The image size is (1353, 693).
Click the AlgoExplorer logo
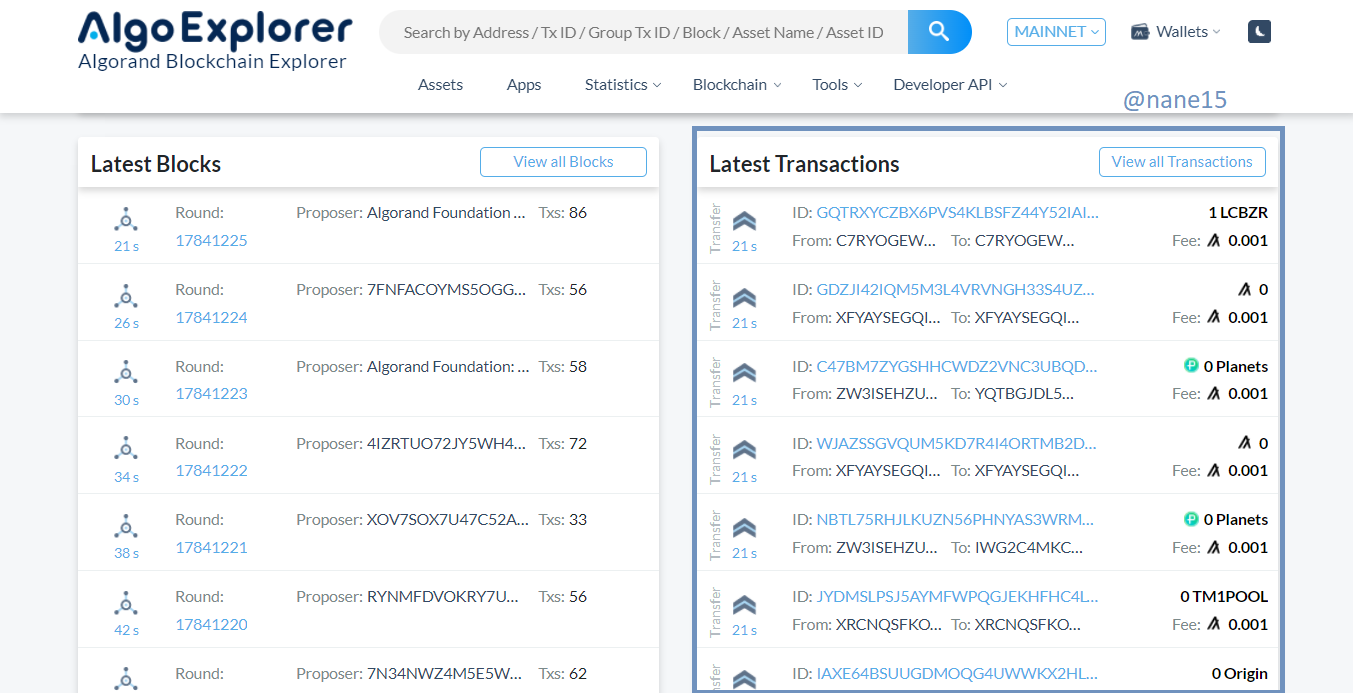click(215, 41)
